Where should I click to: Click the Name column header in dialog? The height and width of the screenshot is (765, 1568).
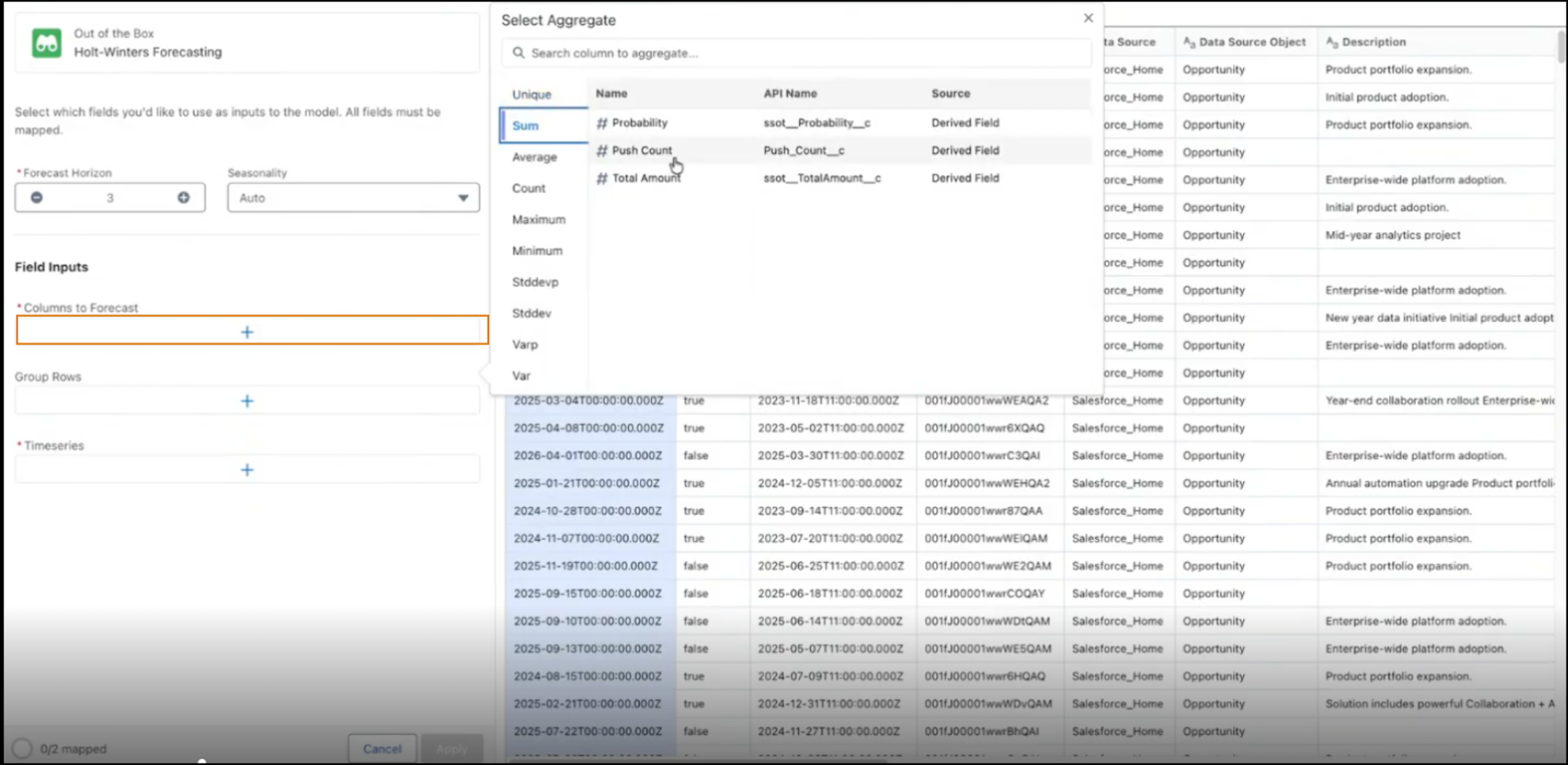(611, 94)
